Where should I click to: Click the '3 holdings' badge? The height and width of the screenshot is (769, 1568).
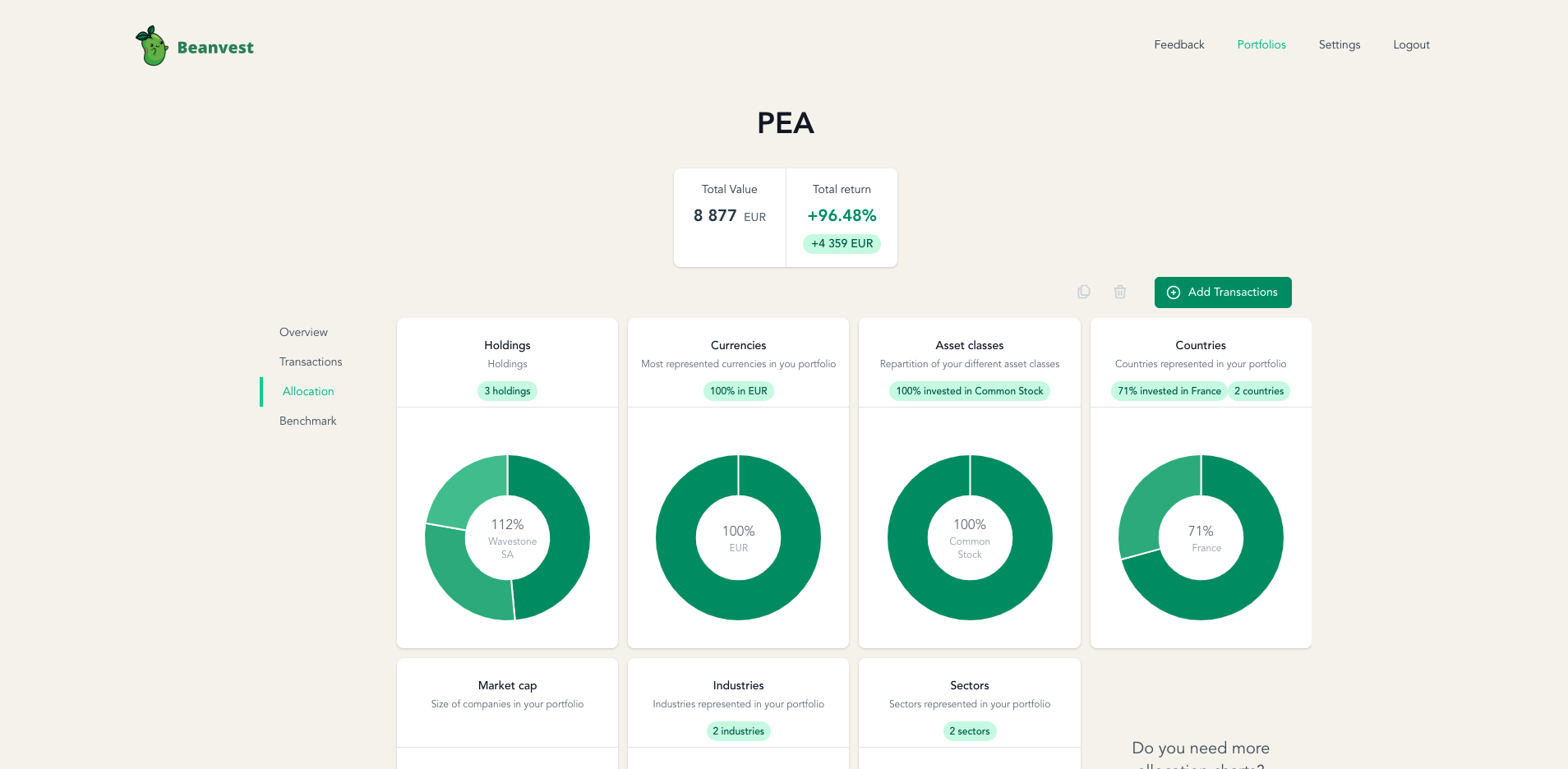pyautogui.click(x=507, y=391)
